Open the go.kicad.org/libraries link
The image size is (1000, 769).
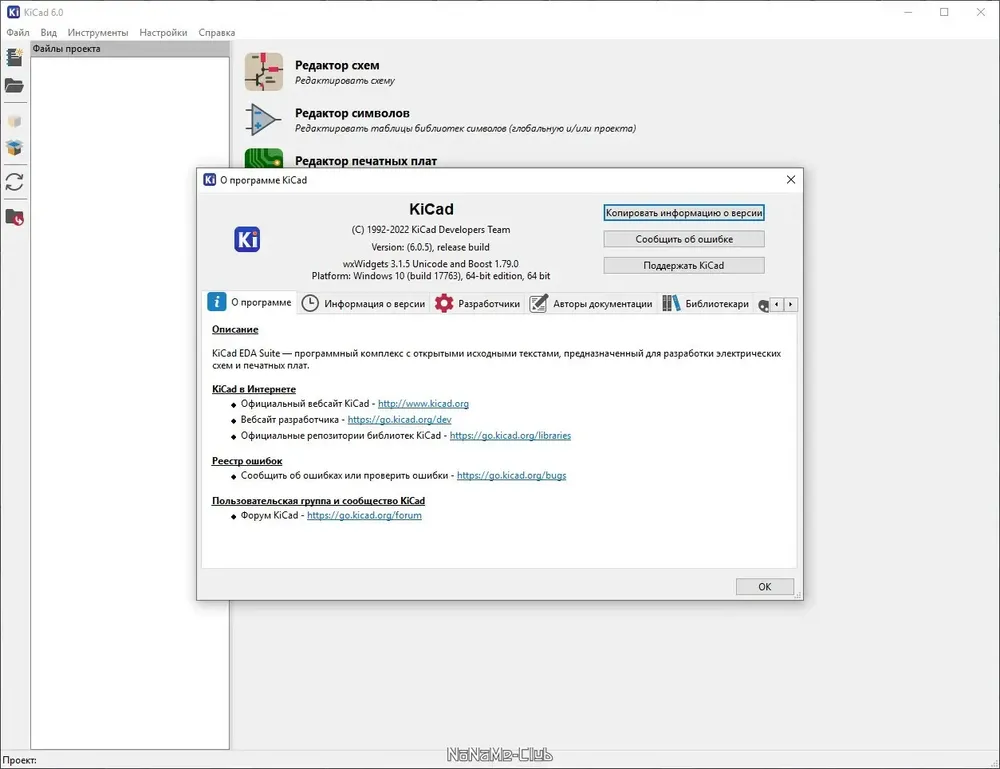point(510,436)
